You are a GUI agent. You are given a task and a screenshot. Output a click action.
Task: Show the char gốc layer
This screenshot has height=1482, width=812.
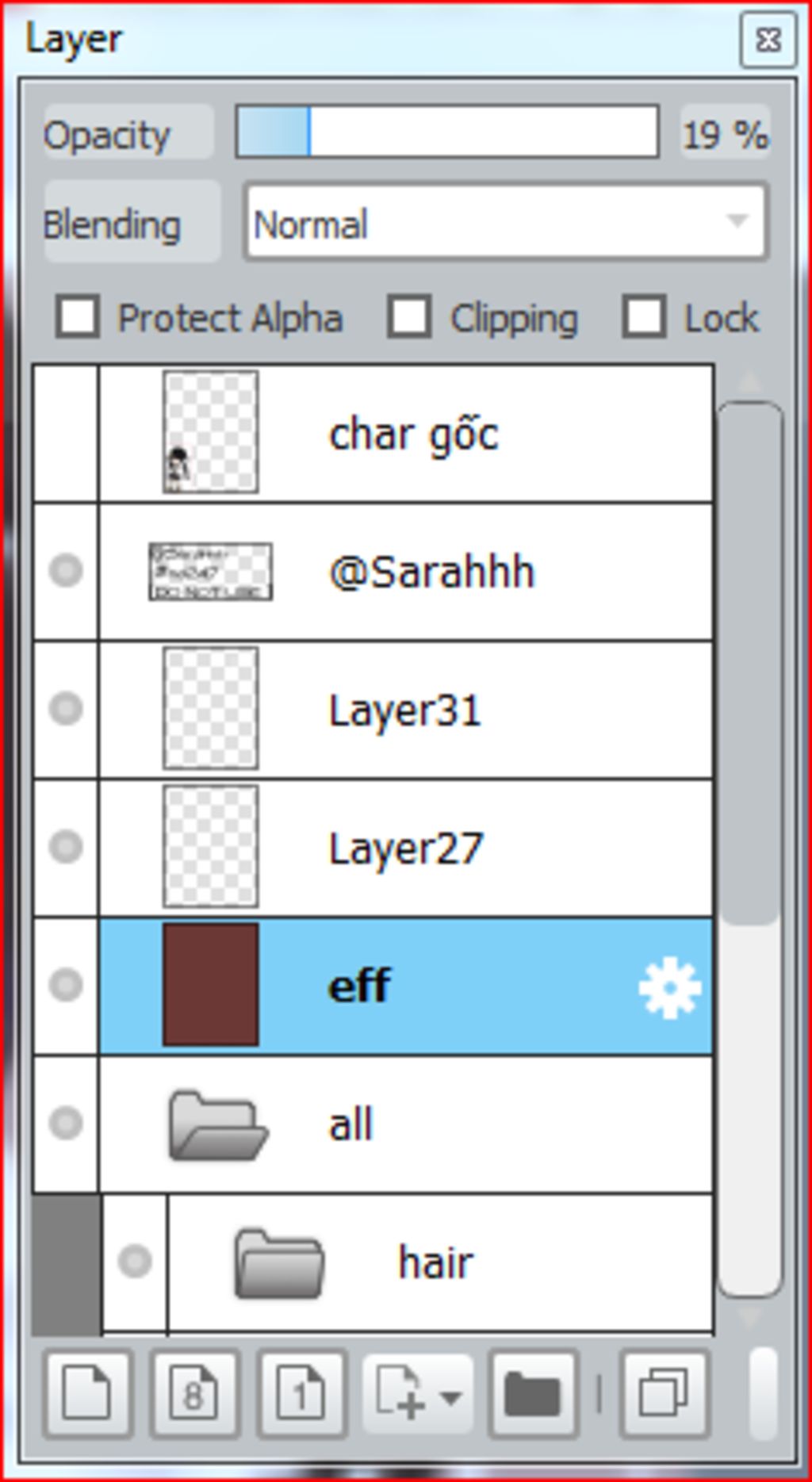[x=66, y=434]
